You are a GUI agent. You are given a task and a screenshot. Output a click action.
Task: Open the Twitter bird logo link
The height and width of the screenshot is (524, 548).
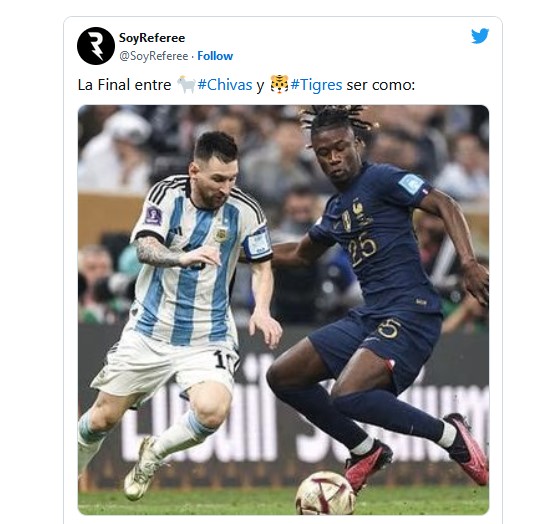(480, 36)
